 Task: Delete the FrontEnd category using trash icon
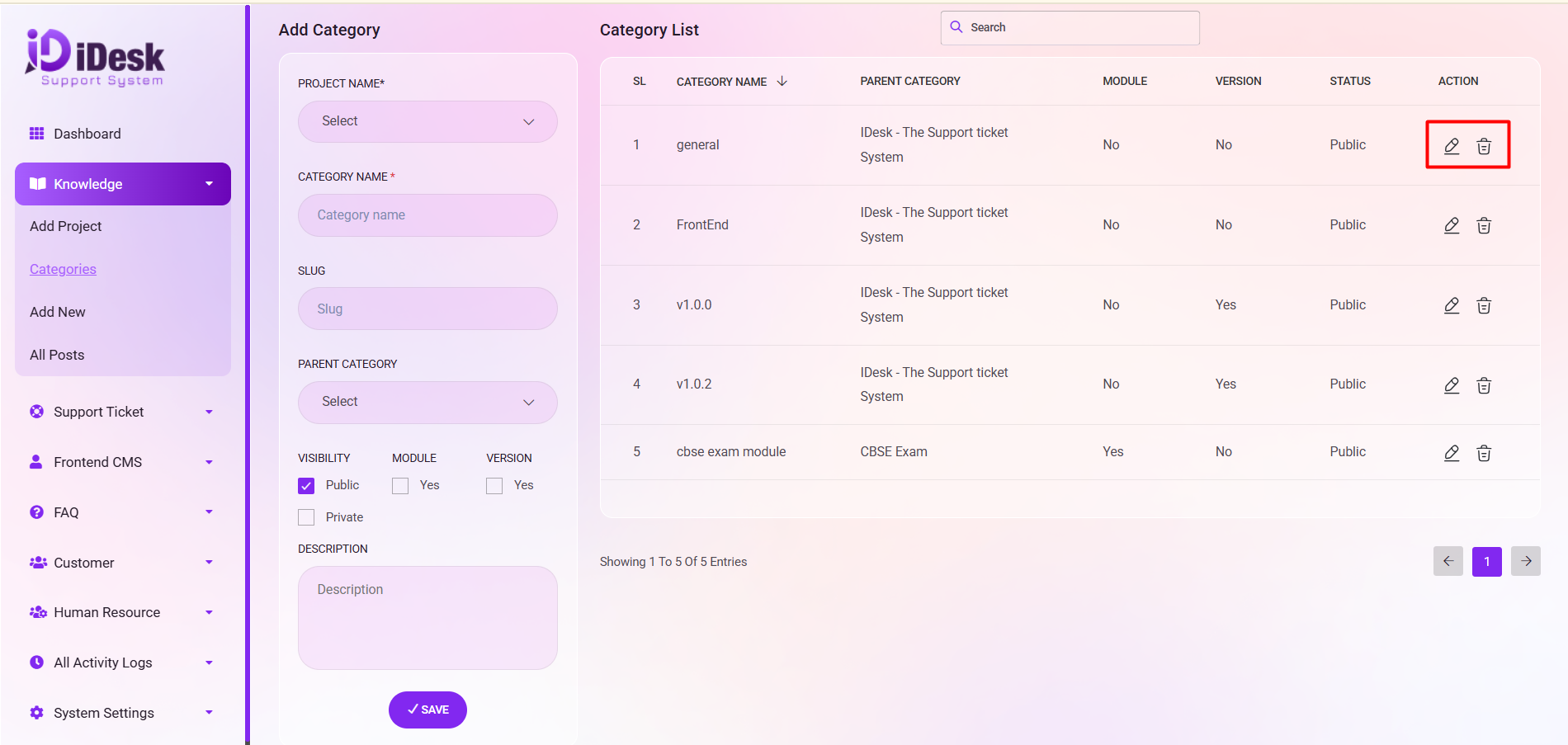(1483, 225)
